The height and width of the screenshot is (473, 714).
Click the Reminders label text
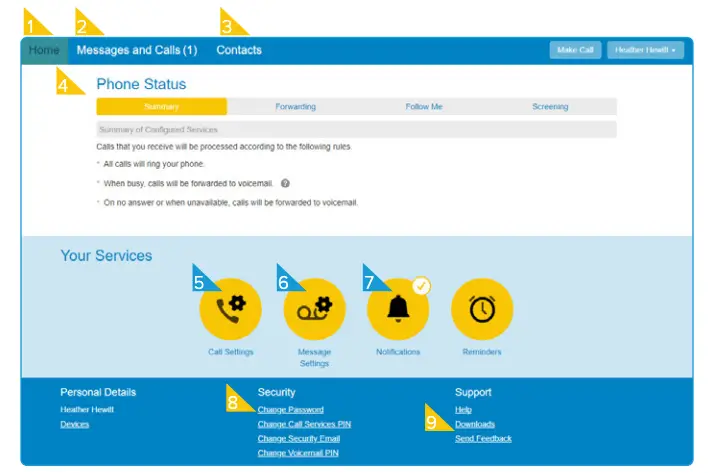[x=482, y=352]
